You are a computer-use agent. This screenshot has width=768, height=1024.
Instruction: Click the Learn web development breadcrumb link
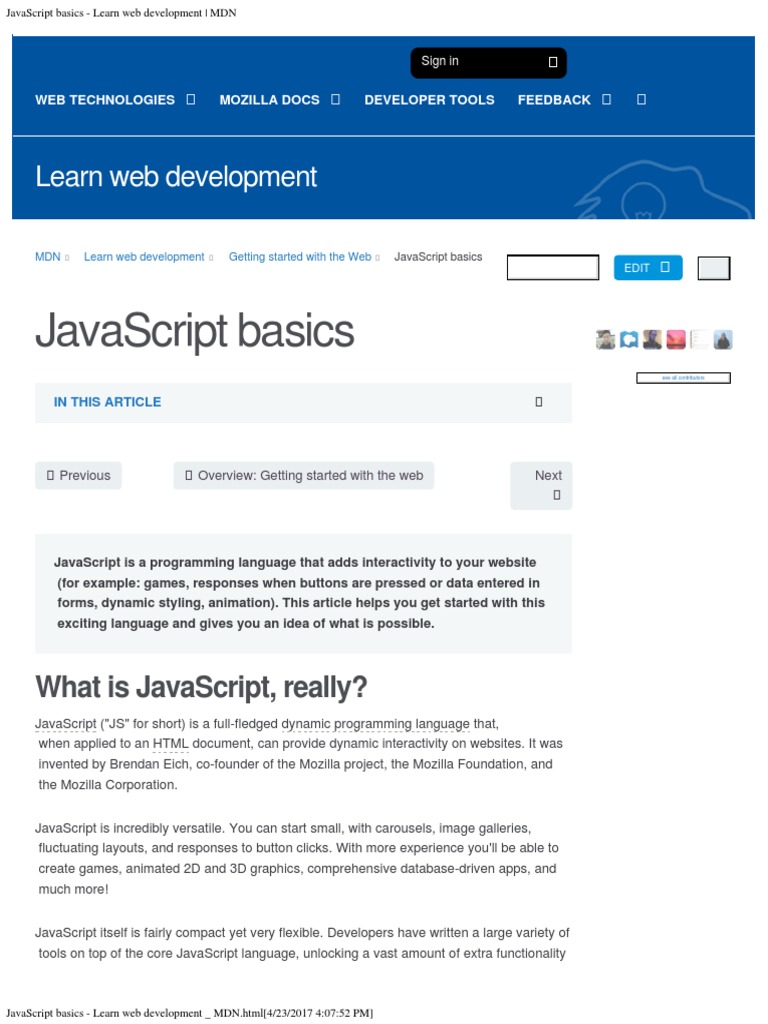(x=144, y=257)
